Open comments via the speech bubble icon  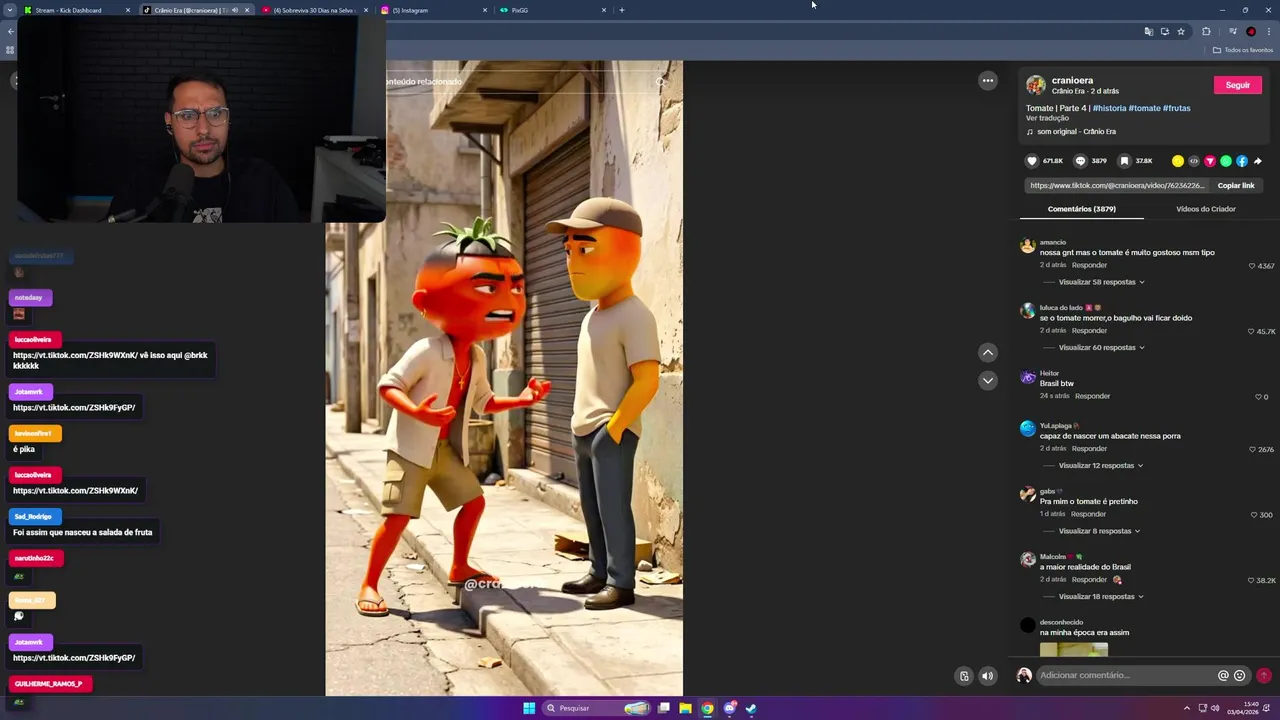tap(1080, 161)
